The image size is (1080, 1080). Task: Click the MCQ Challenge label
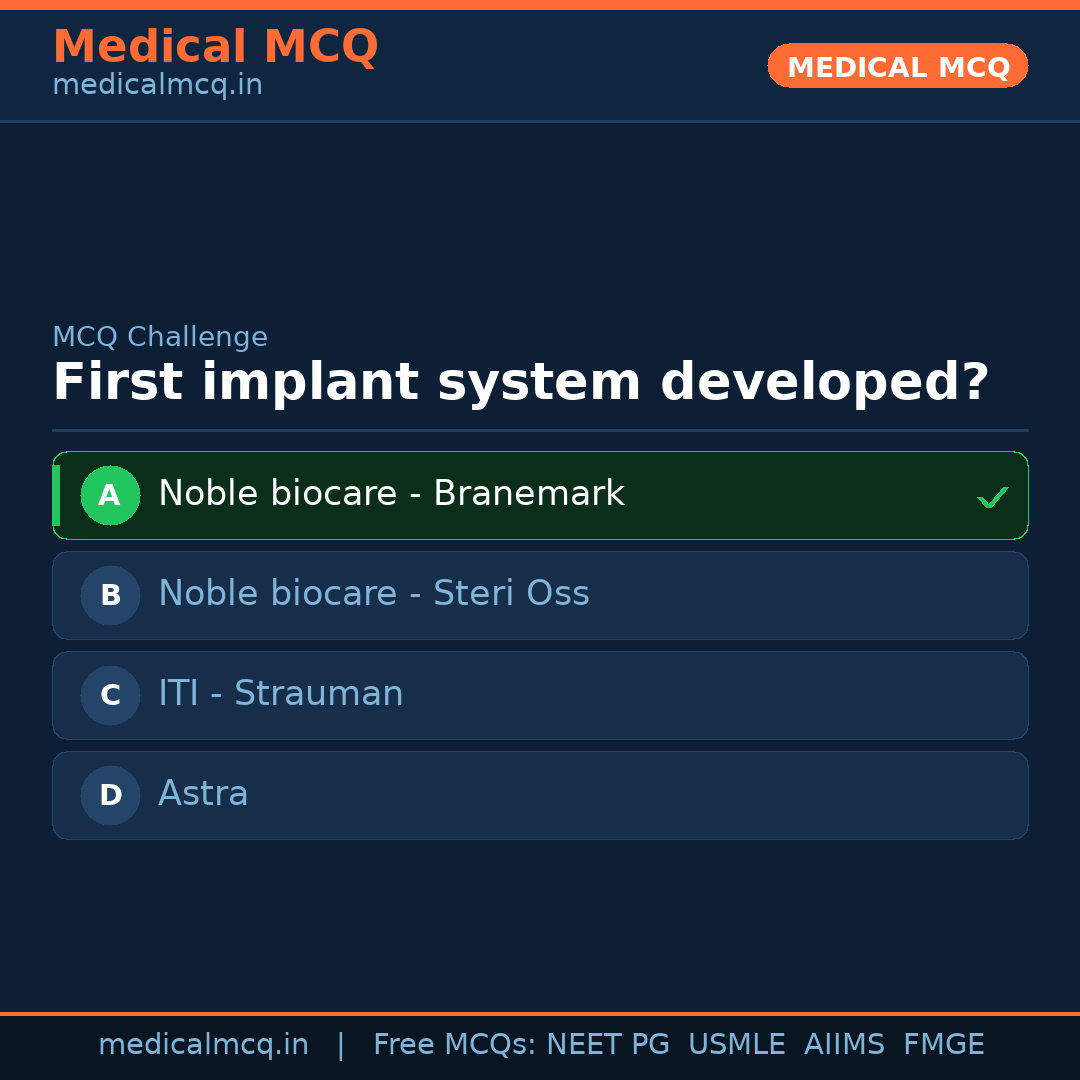[160, 337]
